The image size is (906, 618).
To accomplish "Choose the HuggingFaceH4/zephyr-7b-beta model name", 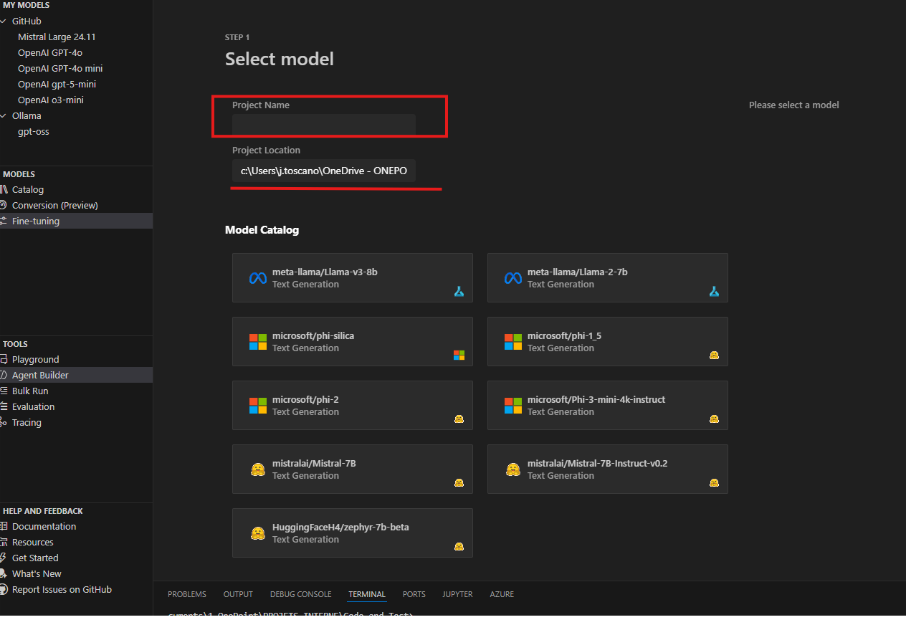I will [340, 527].
